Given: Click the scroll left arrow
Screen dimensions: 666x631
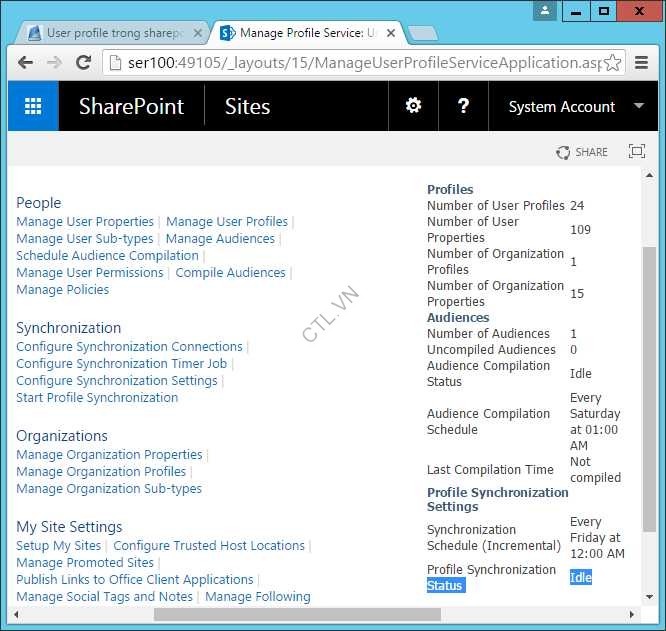Looking at the screenshot, I should 16,614.
